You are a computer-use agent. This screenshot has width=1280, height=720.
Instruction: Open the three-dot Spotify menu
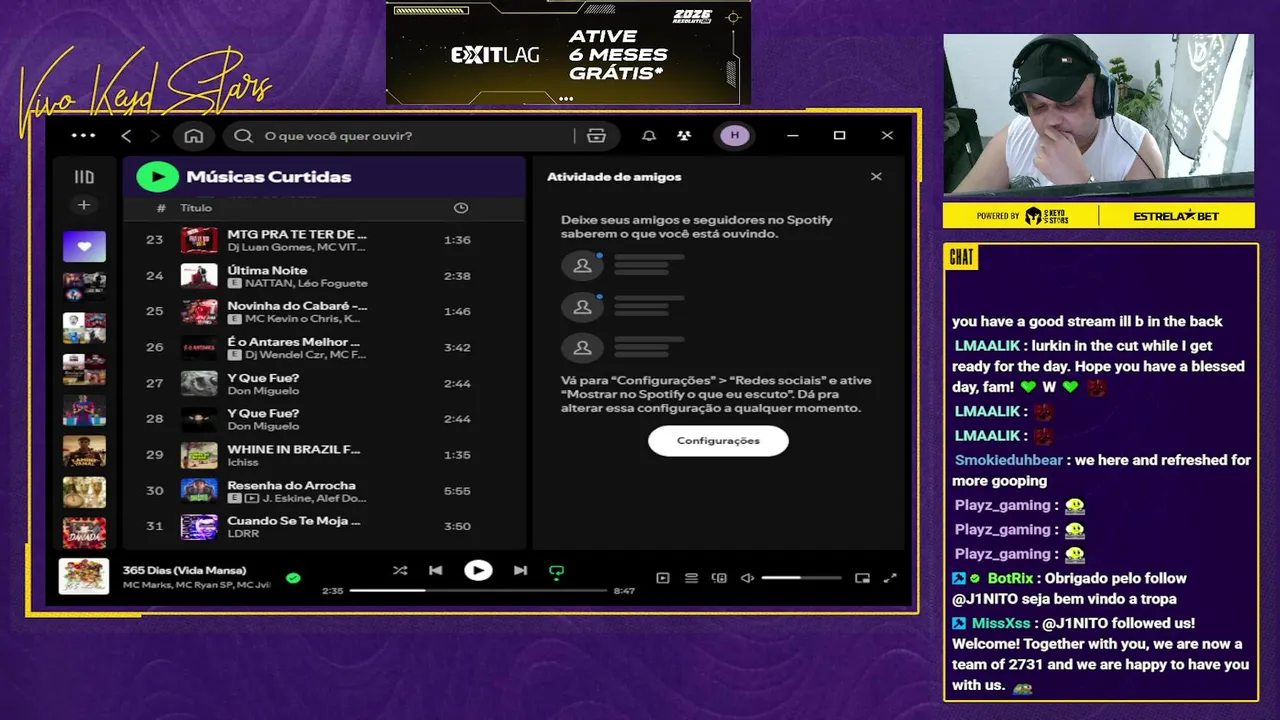click(x=84, y=135)
